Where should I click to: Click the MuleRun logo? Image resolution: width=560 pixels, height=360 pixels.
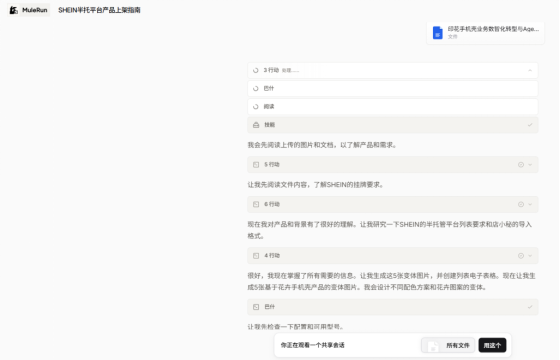tap(29, 10)
